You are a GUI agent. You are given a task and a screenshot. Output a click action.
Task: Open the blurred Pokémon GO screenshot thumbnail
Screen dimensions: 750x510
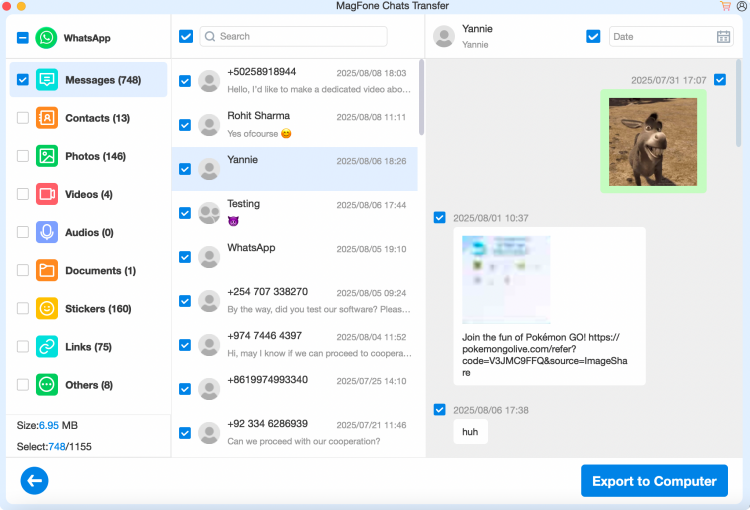point(506,279)
